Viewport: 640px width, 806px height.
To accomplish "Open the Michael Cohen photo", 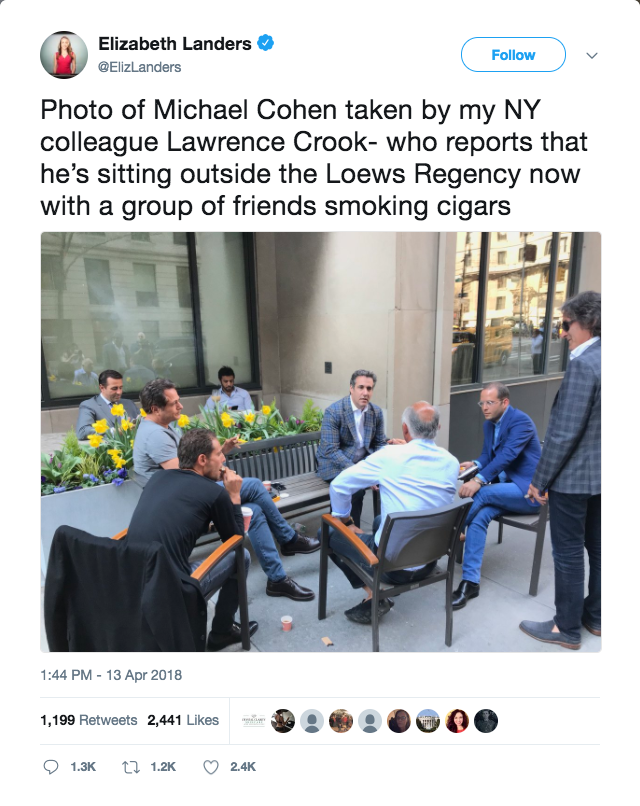I will [x=320, y=442].
